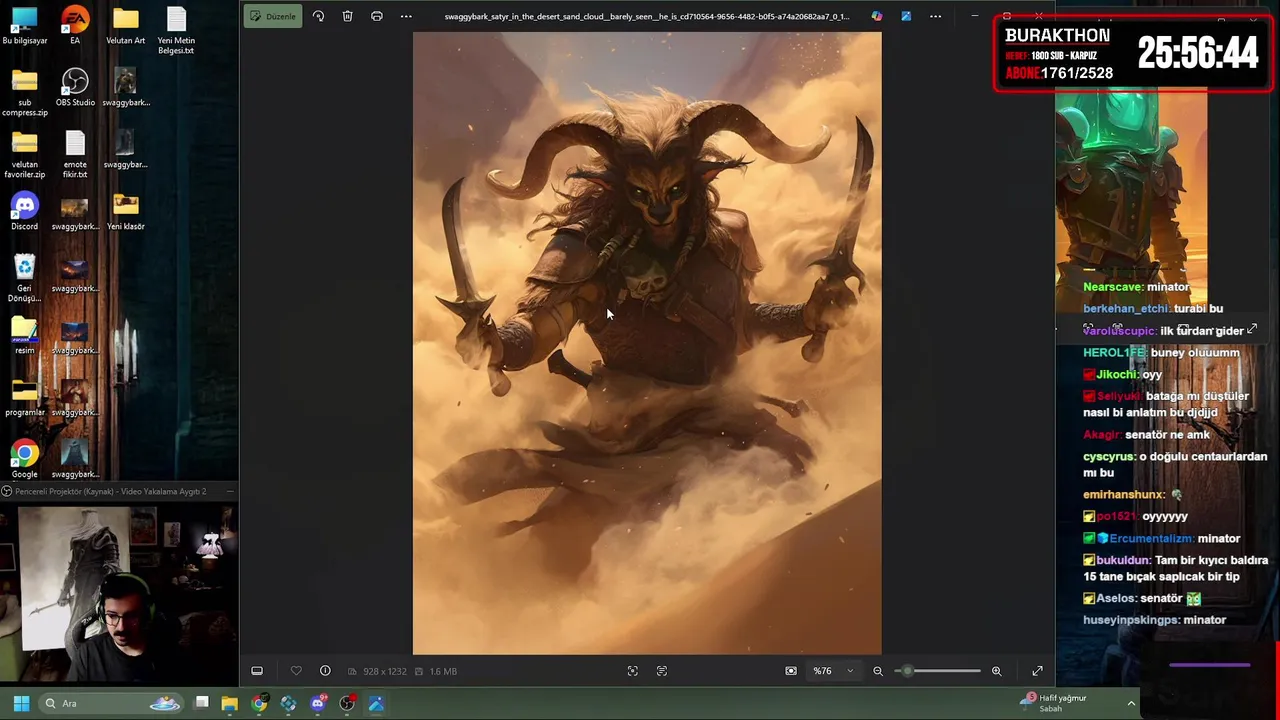Click username huseyinpskingps in chat
Viewport: 1280px width, 720px height.
pyautogui.click(x=1130, y=620)
